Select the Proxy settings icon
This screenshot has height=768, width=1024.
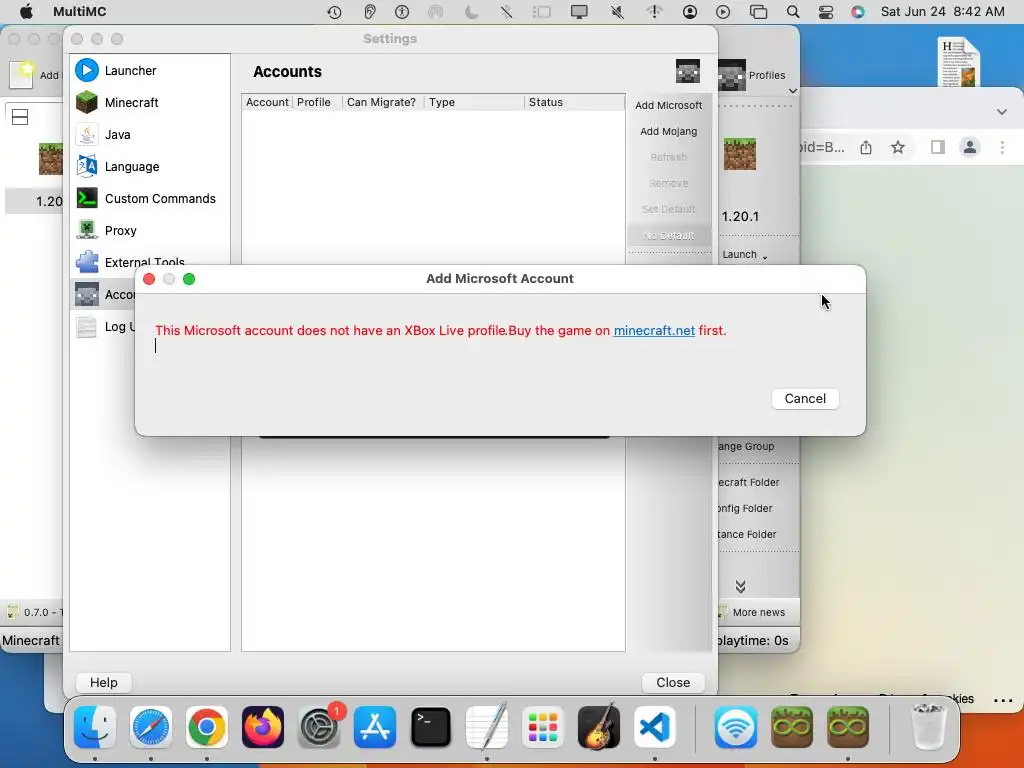(87, 231)
